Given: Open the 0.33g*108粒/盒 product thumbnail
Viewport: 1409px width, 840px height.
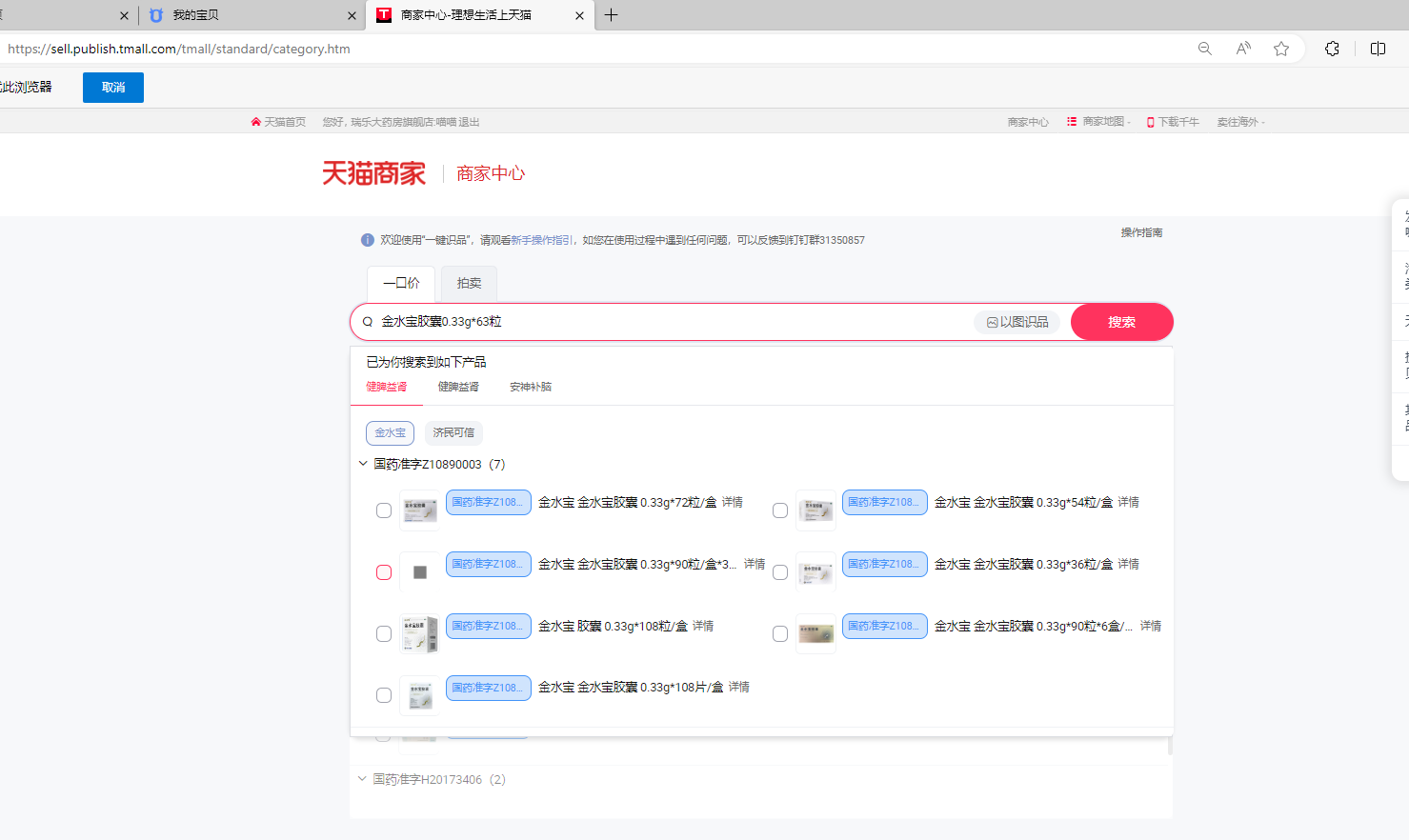Looking at the screenshot, I should (419, 633).
